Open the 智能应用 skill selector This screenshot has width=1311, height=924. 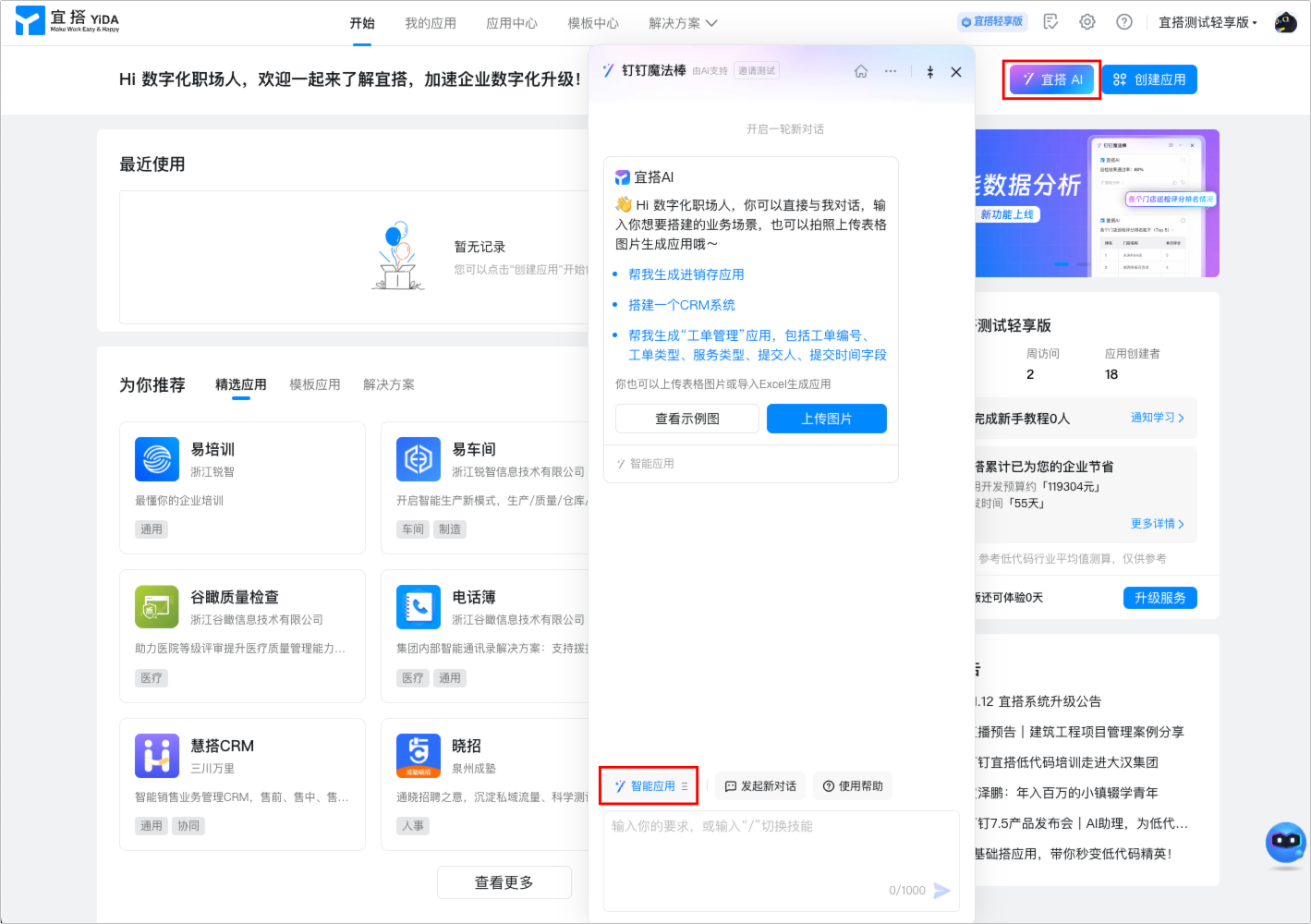(x=650, y=786)
